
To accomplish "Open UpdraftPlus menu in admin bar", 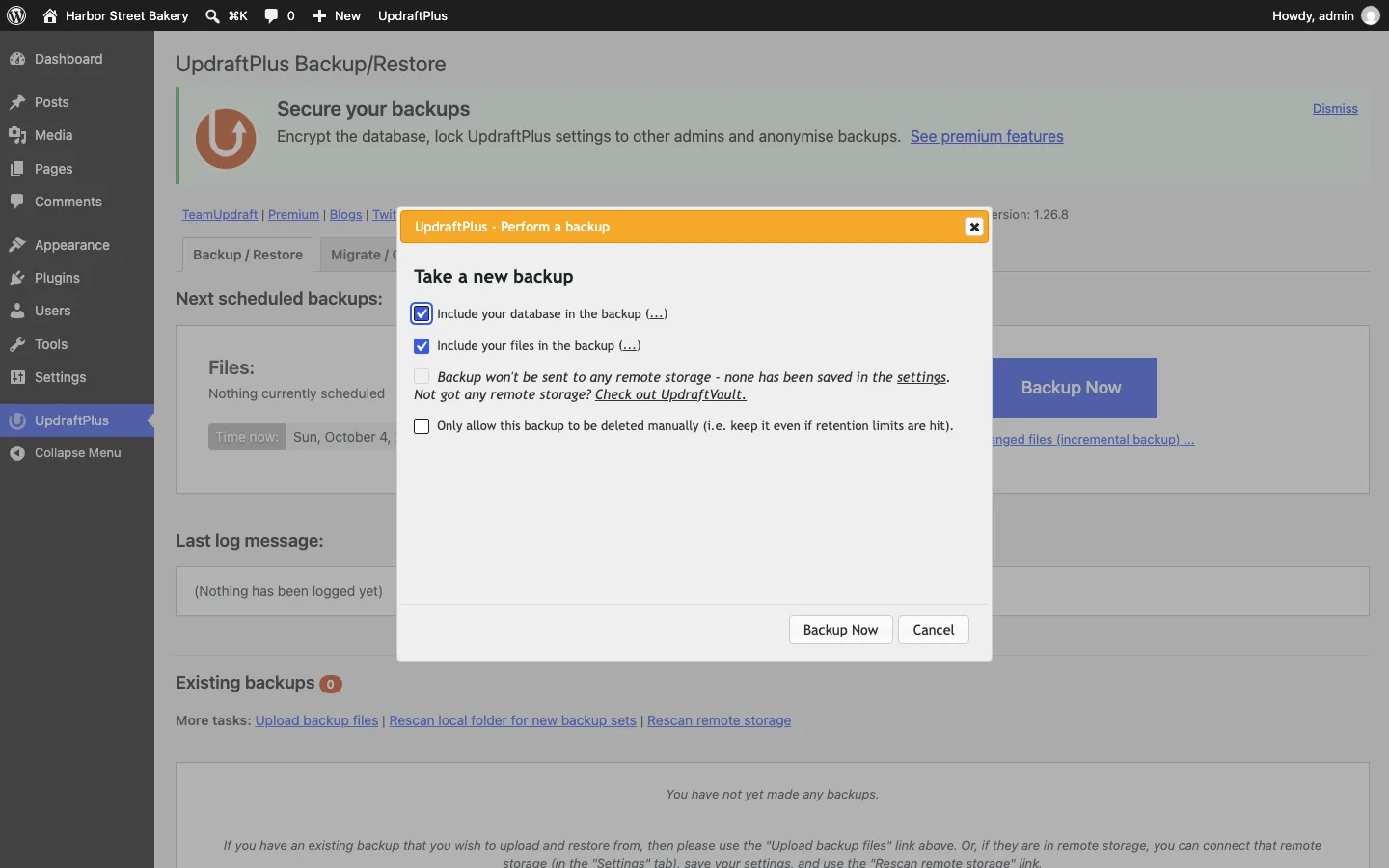I will [413, 15].
